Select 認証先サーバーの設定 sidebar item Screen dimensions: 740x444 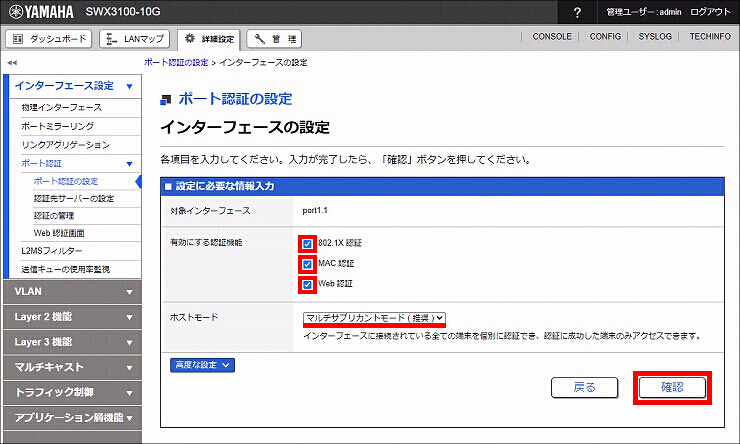[x=74, y=199]
